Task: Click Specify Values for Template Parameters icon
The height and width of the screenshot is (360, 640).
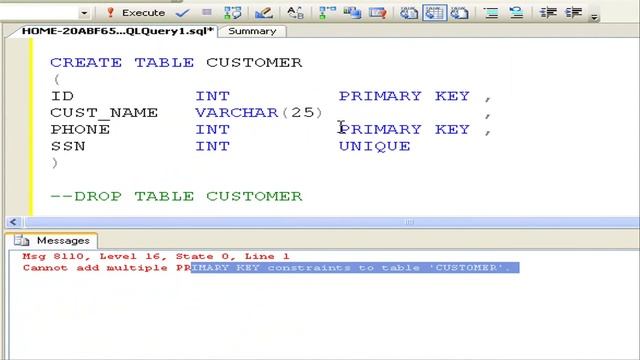Action: 295,13
